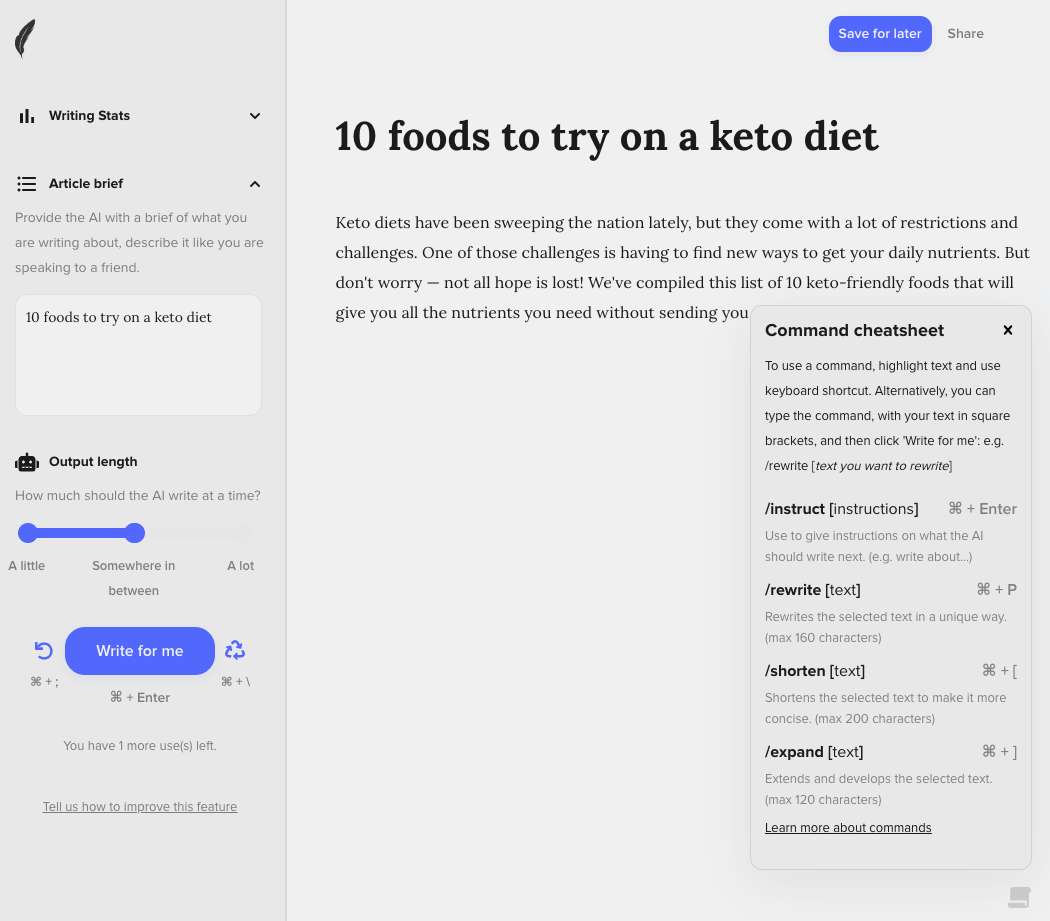Click the Writing Stats bar chart icon
The image size is (1050, 921).
27,116
